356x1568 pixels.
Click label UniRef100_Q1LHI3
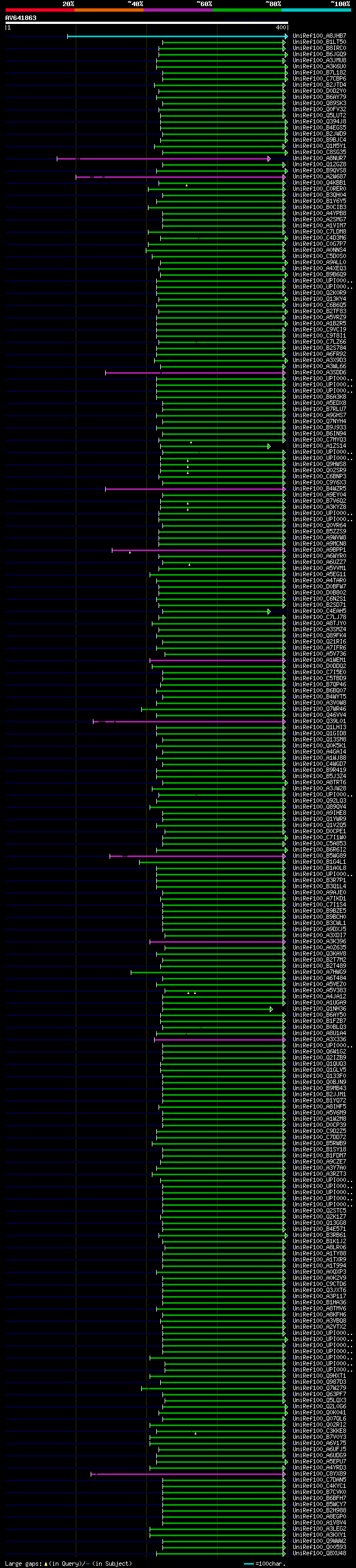pyautogui.click(x=319, y=728)
